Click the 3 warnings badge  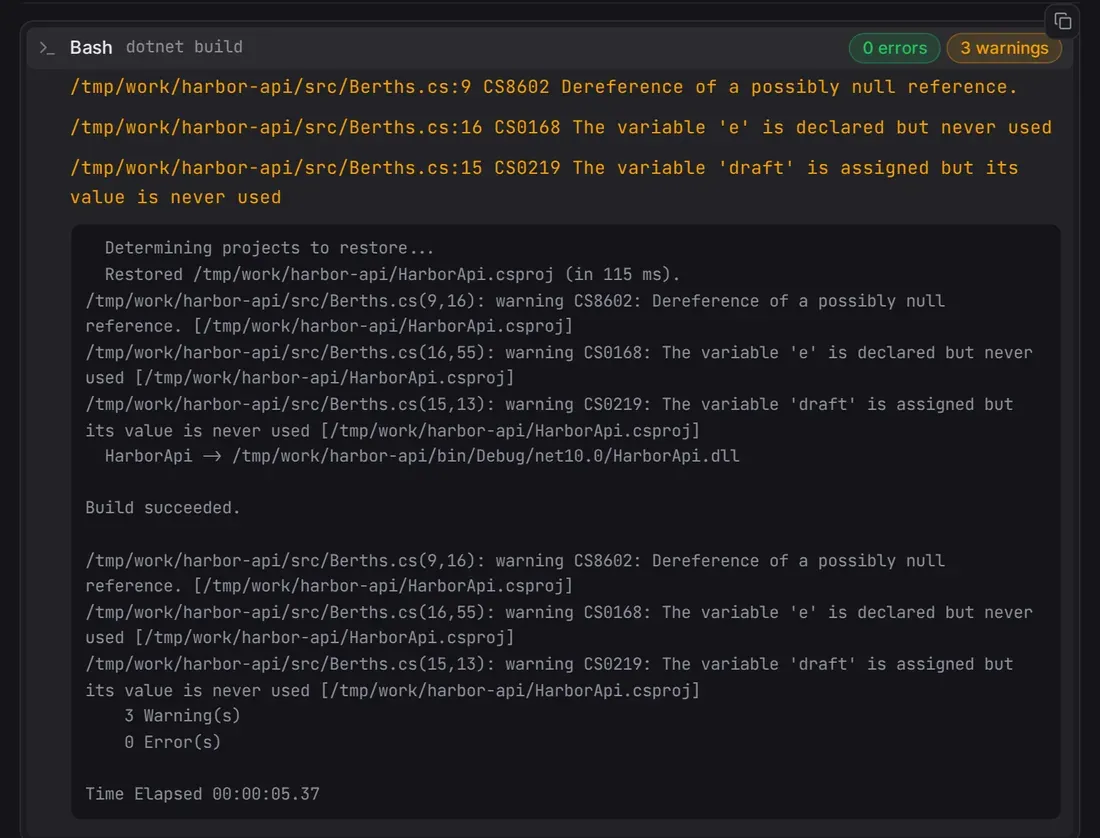pos(1004,48)
